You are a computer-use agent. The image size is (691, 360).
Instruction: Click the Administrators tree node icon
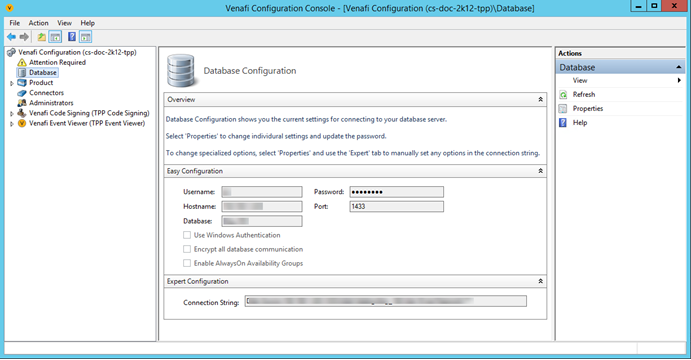pyautogui.click(x=22, y=103)
